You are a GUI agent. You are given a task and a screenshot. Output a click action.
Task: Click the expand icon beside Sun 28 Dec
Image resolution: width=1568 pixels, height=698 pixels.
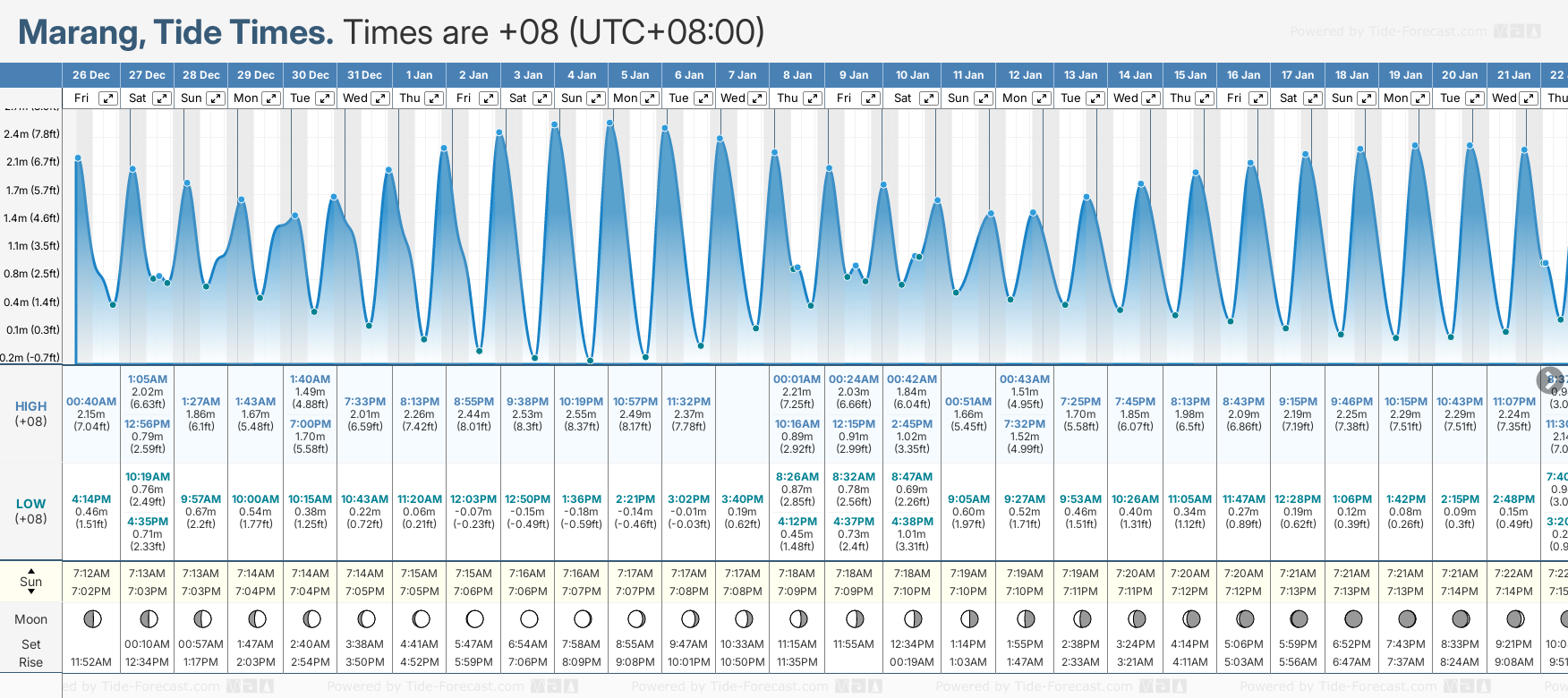(216, 98)
